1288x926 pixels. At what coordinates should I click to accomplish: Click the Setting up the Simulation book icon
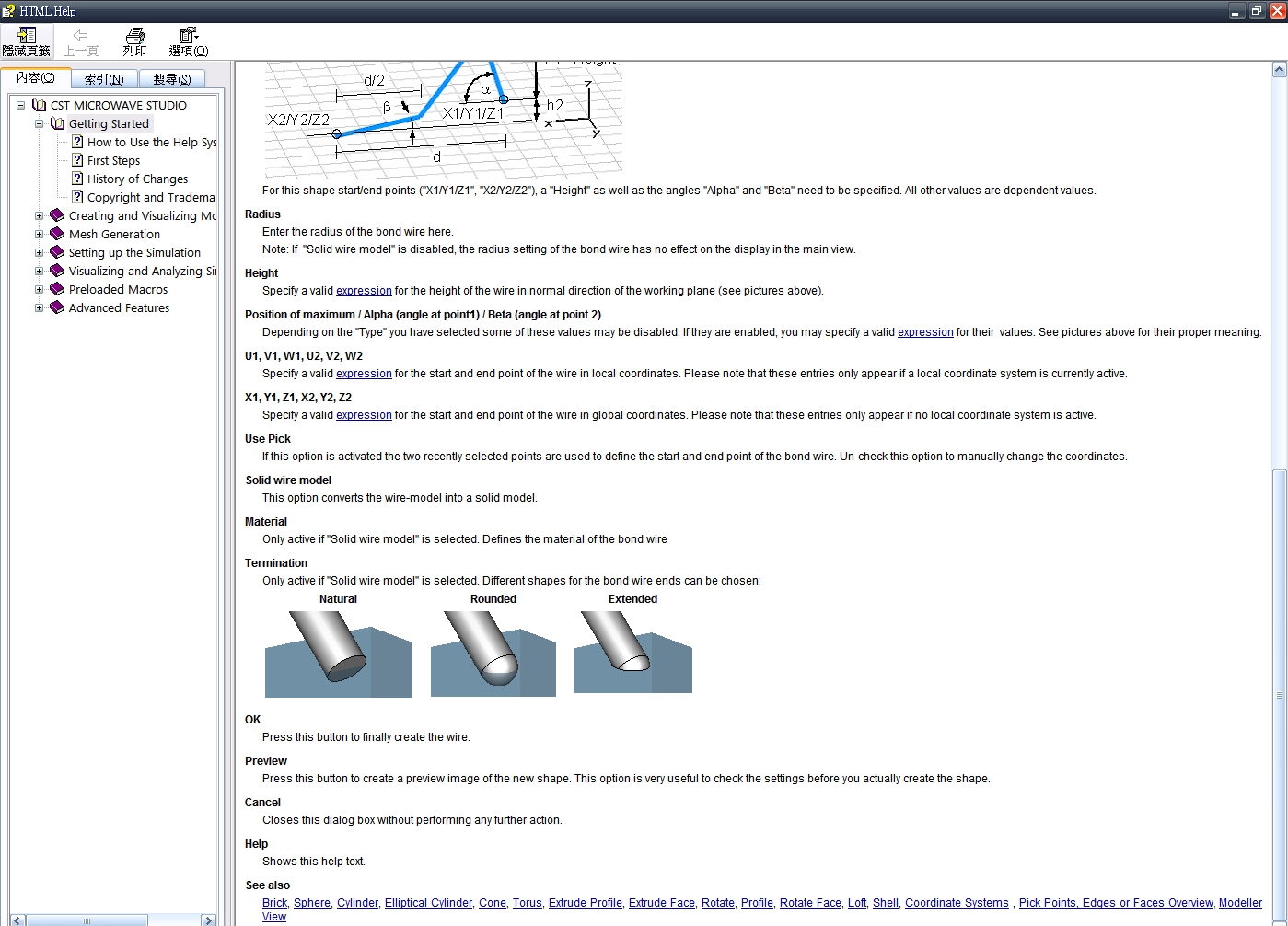tap(57, 252)
